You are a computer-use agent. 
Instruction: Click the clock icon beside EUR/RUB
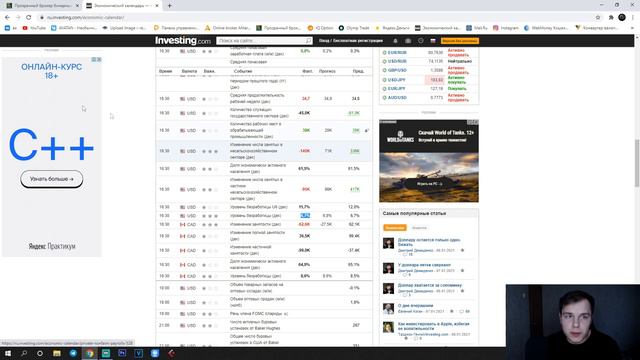click(x=384, y=53)
